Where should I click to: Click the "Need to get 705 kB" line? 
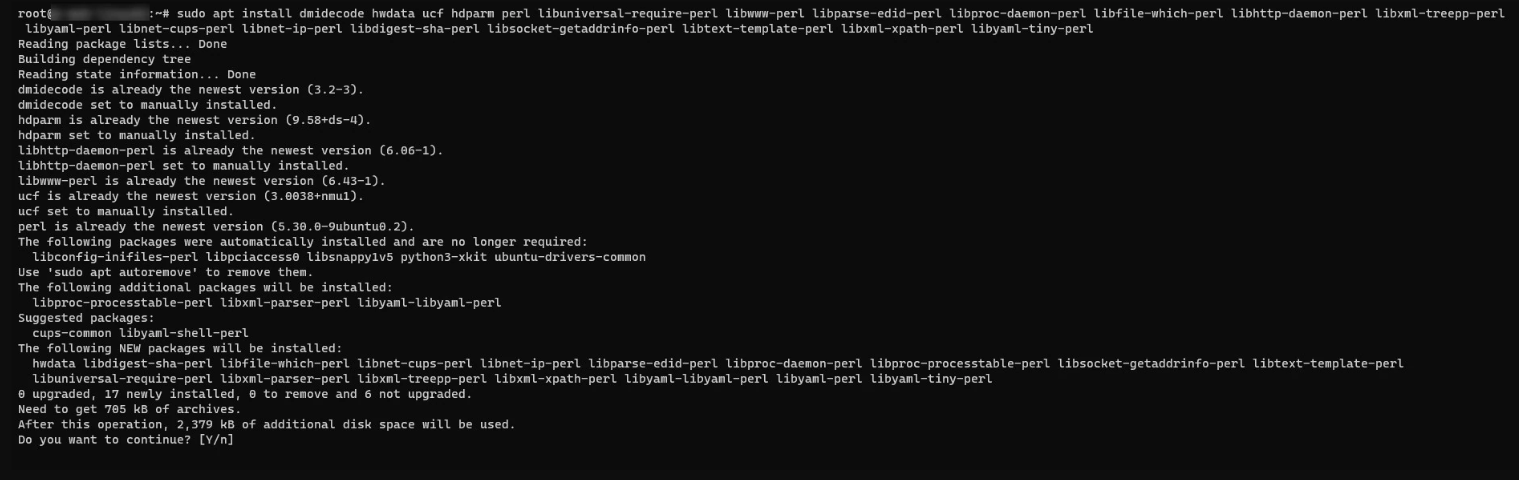click(x=129, y=409)
